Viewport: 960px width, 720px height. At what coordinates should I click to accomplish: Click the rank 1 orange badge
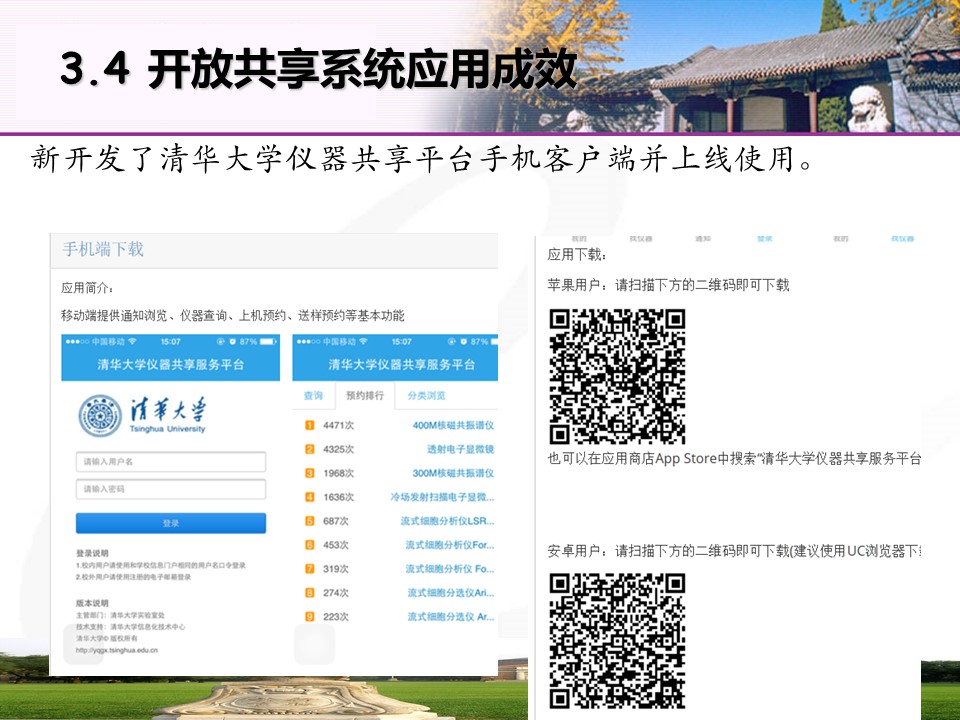click(x=310, y=425)
